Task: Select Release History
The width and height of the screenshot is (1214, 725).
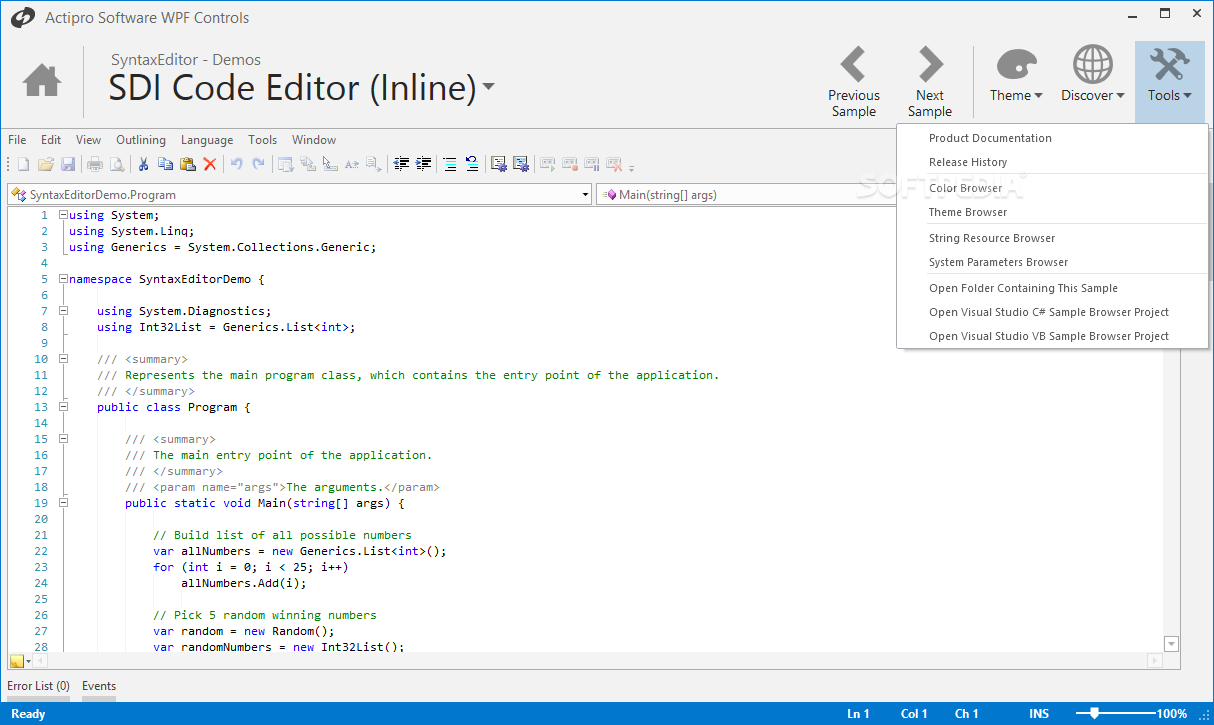Action: point(1052,162)
